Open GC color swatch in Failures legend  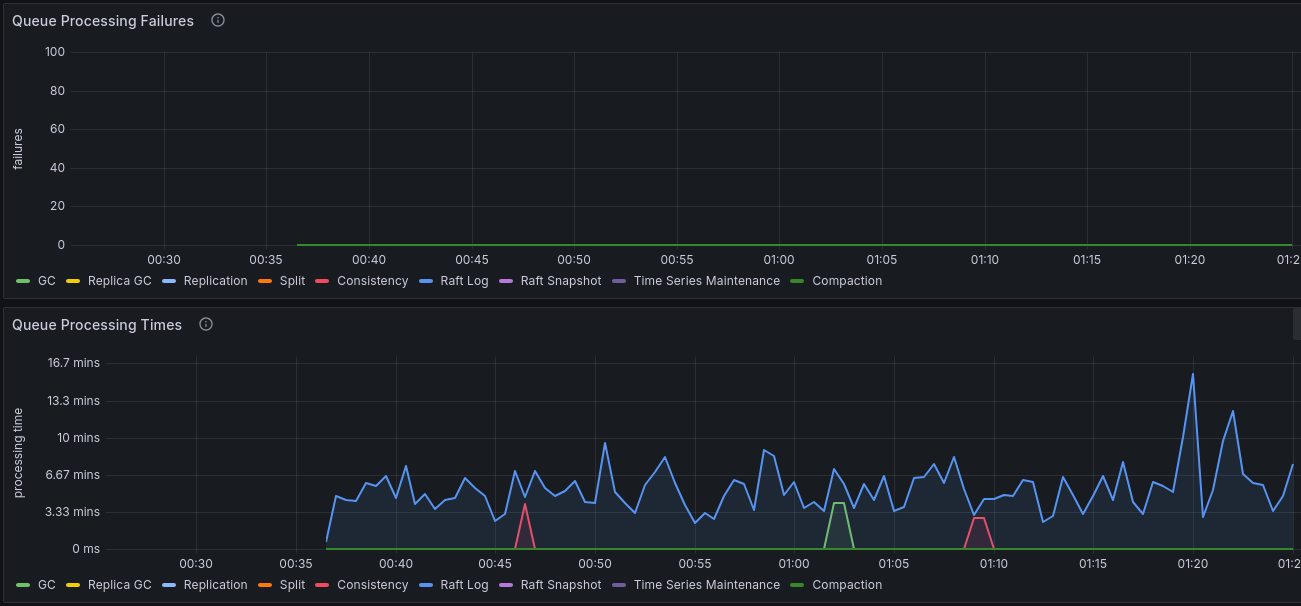(x=23, y=281)
